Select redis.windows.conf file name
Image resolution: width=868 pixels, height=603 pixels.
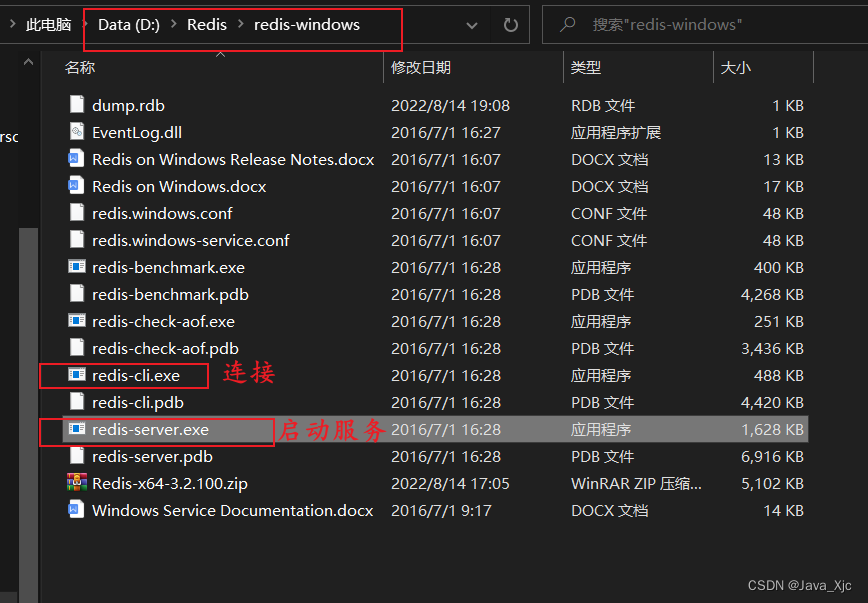[162, 213]
